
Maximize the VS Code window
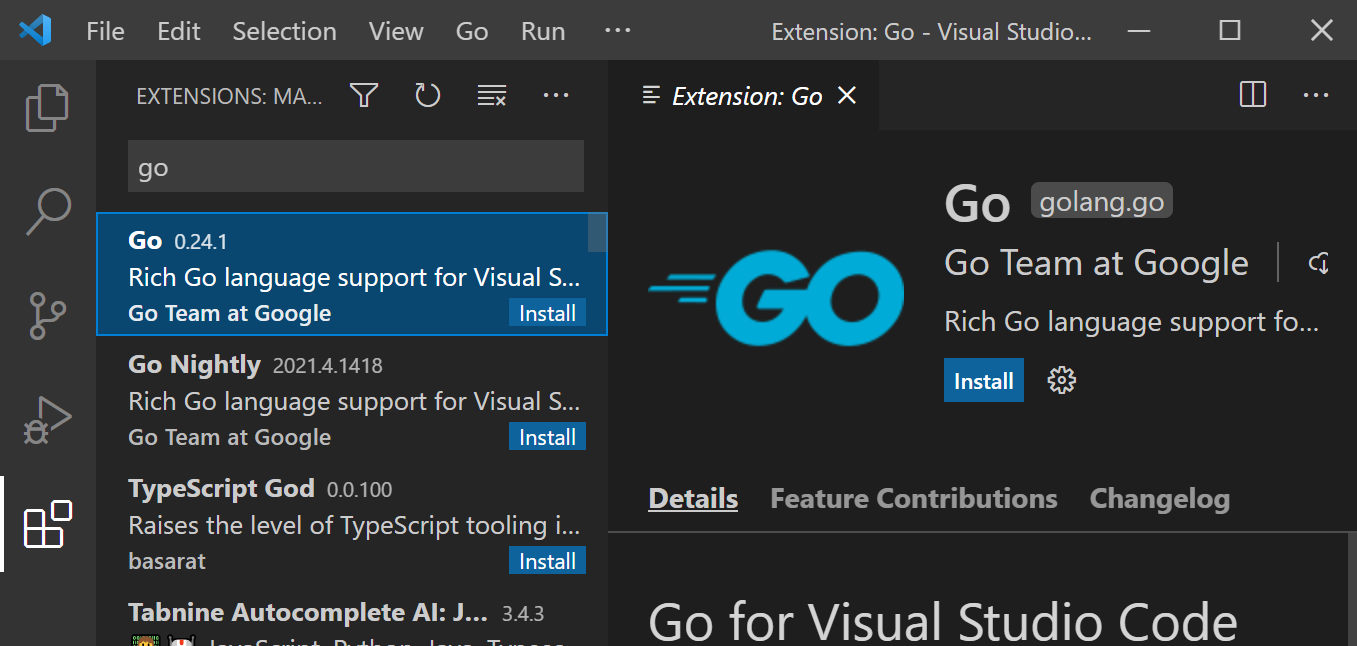coord(1230,31)
